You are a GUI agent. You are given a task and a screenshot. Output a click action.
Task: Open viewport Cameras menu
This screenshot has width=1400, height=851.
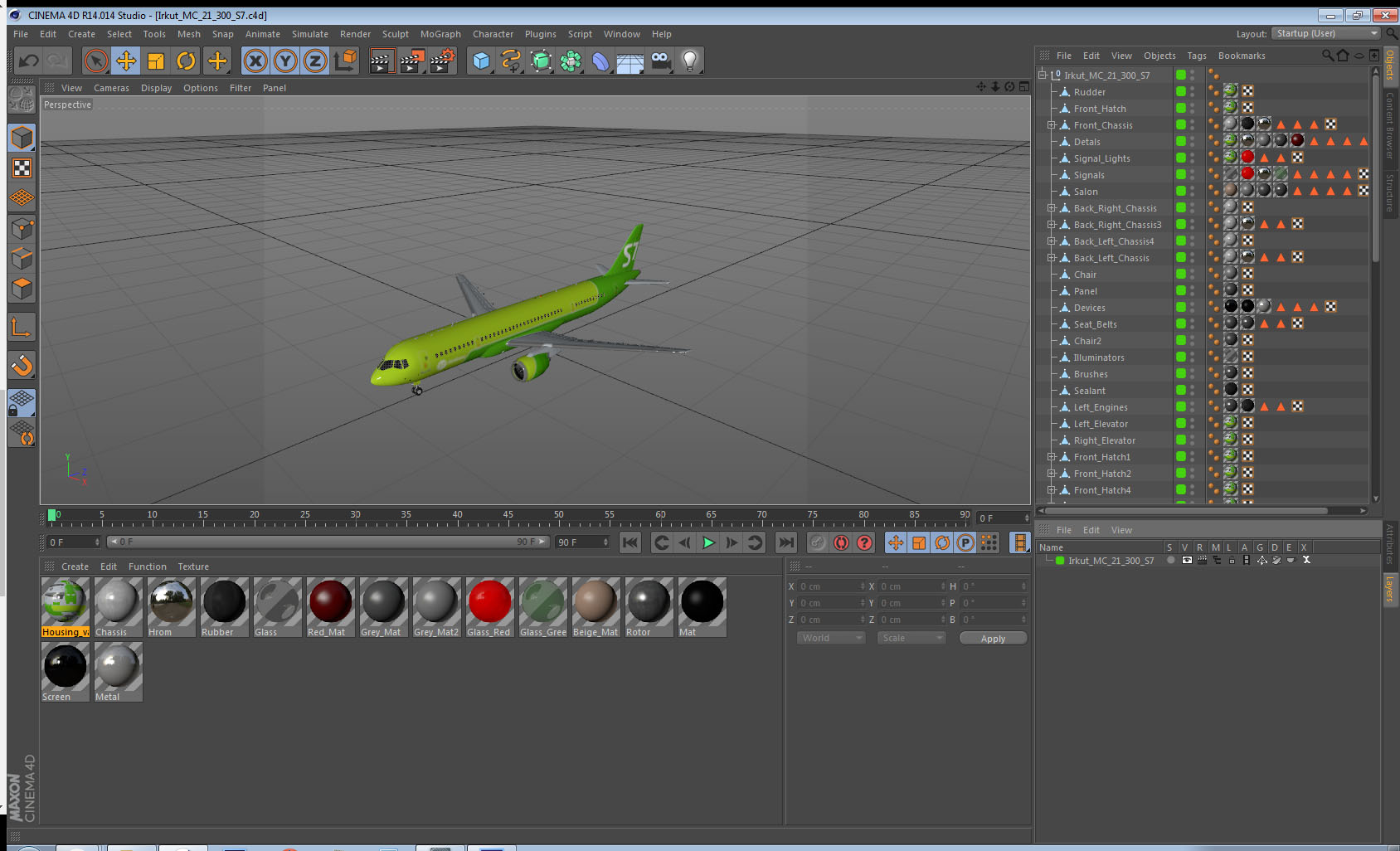111,88
